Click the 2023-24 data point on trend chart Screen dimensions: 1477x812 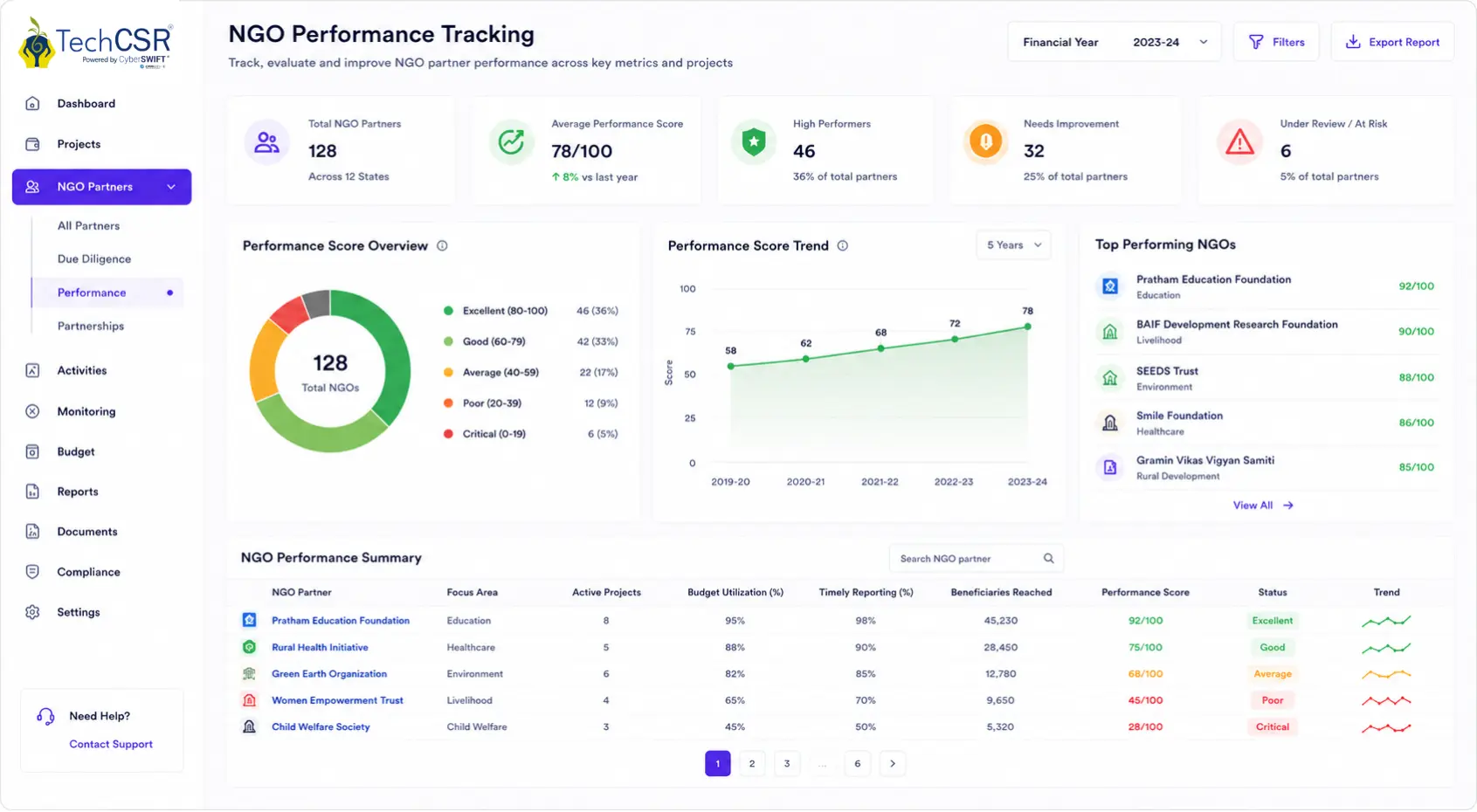click(1028, 327)
